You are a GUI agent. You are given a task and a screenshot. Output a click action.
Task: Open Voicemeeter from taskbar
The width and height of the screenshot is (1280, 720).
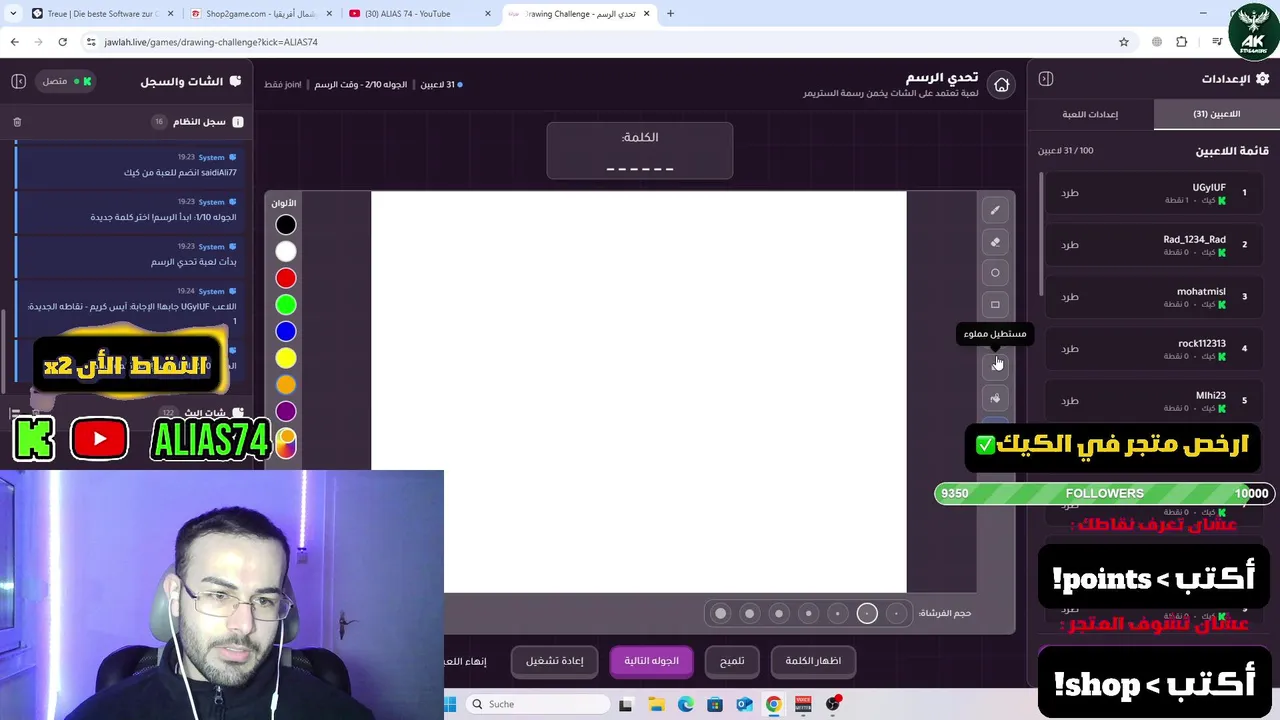point(803,705)
